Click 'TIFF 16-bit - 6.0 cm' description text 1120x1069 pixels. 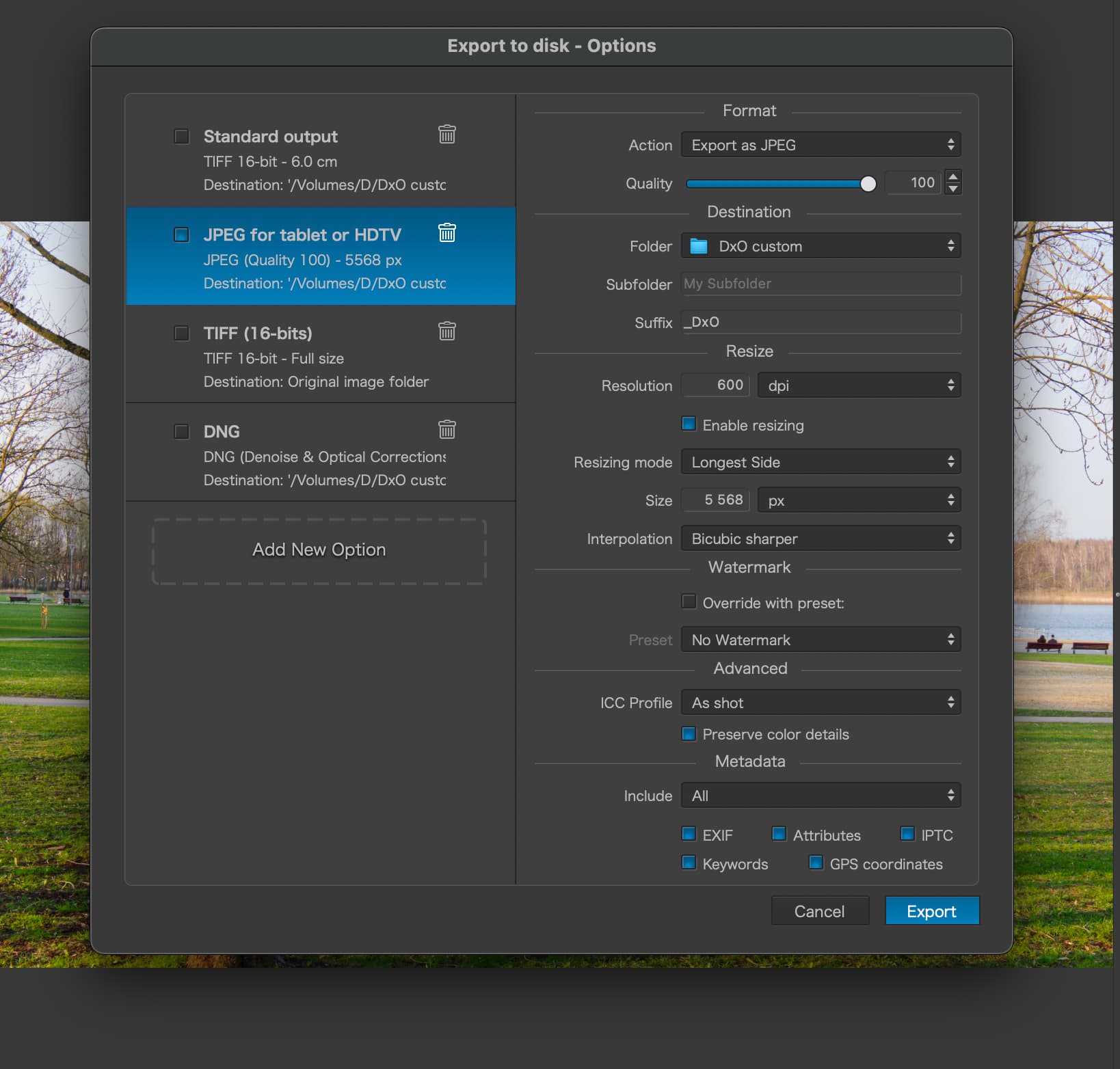click(270, 161)
